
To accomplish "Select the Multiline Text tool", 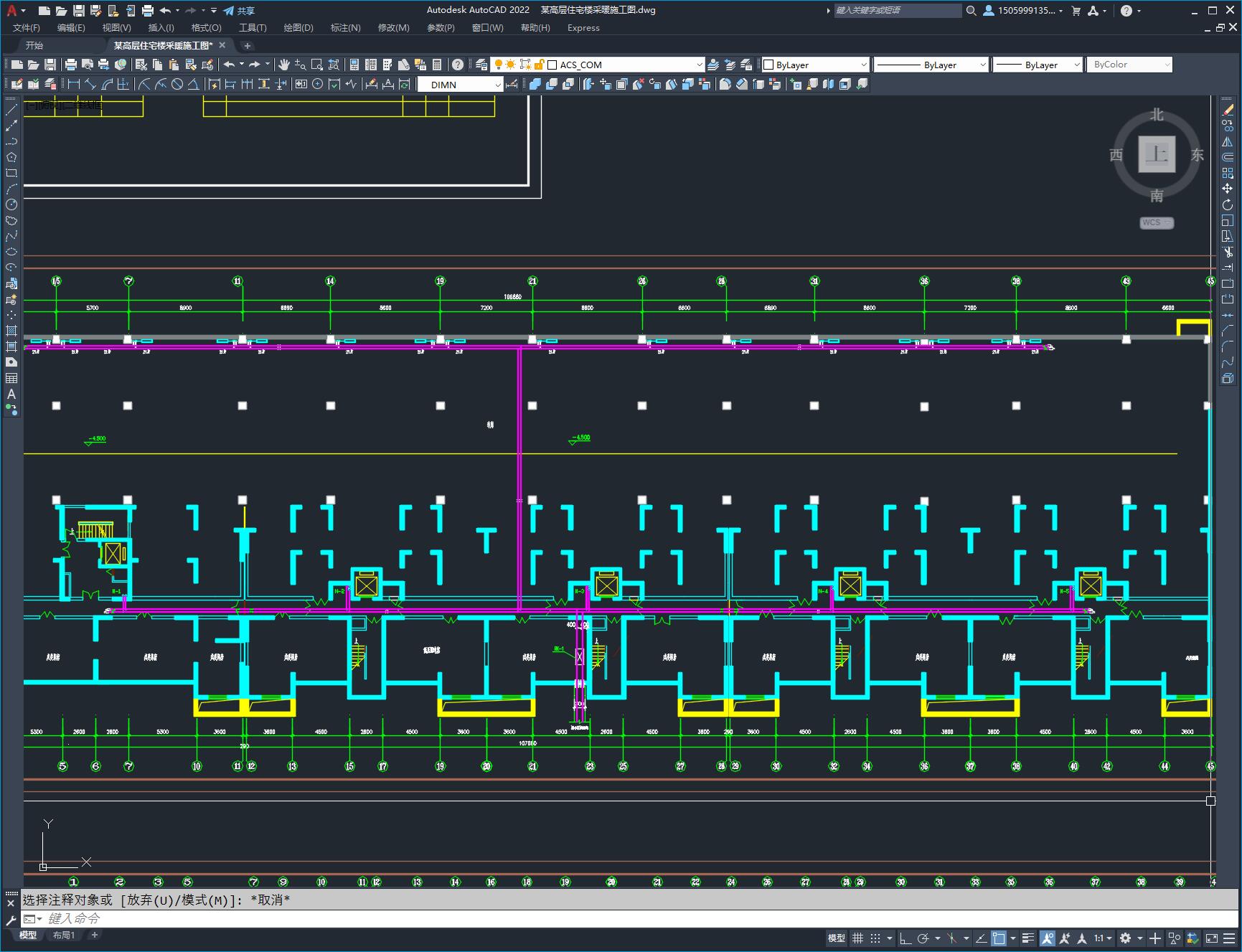I will click(11, 394).
